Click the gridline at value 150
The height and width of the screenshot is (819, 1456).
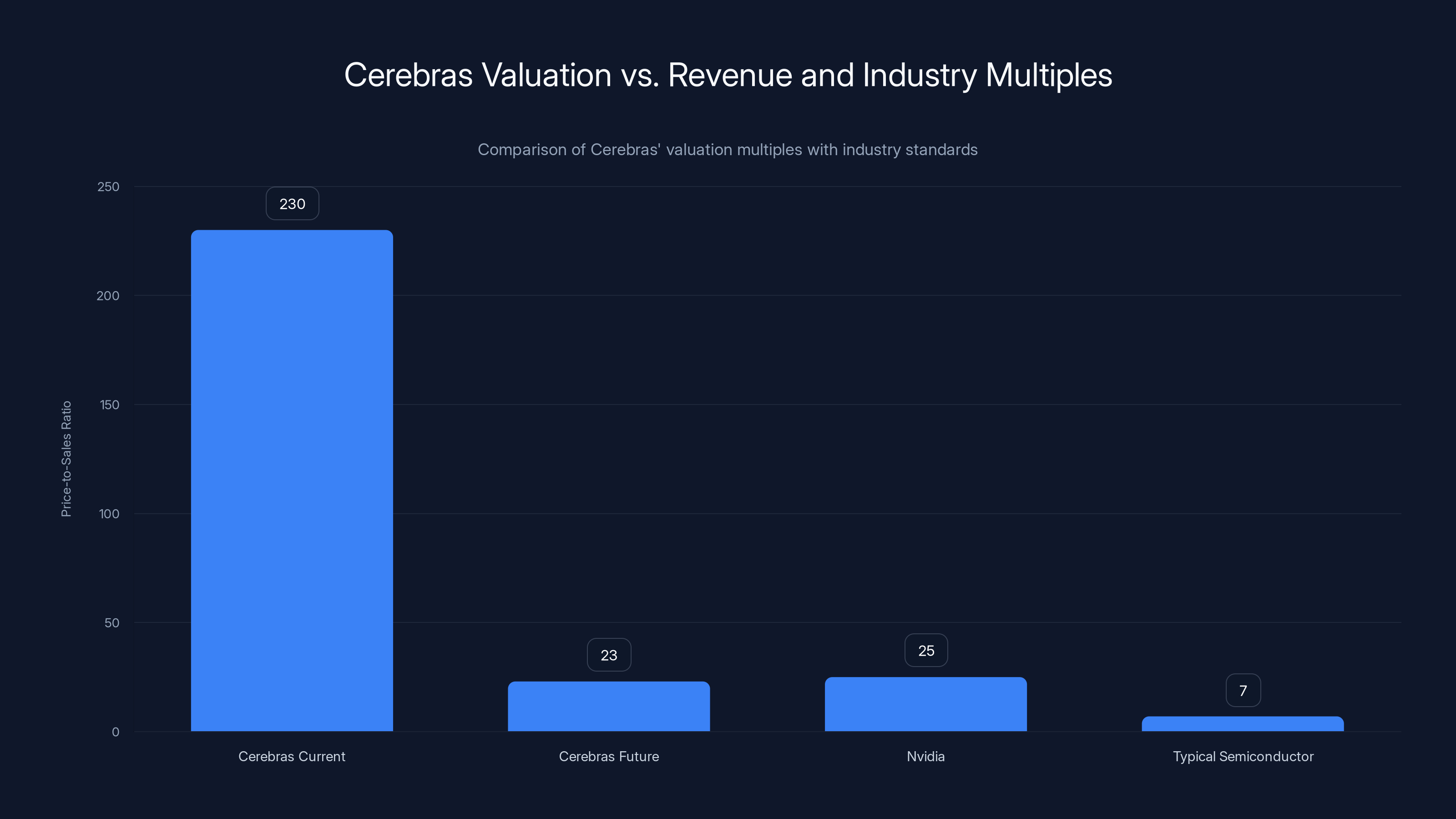[848, 404]
